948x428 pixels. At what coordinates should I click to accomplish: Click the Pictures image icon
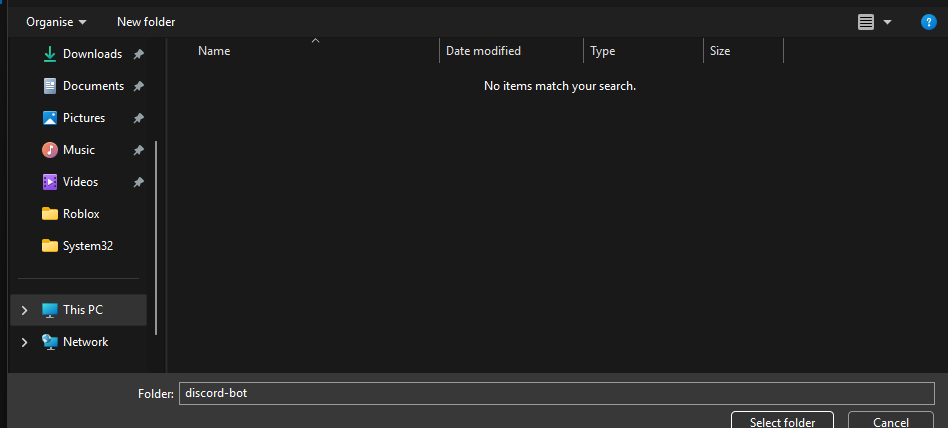click(50, 118)
